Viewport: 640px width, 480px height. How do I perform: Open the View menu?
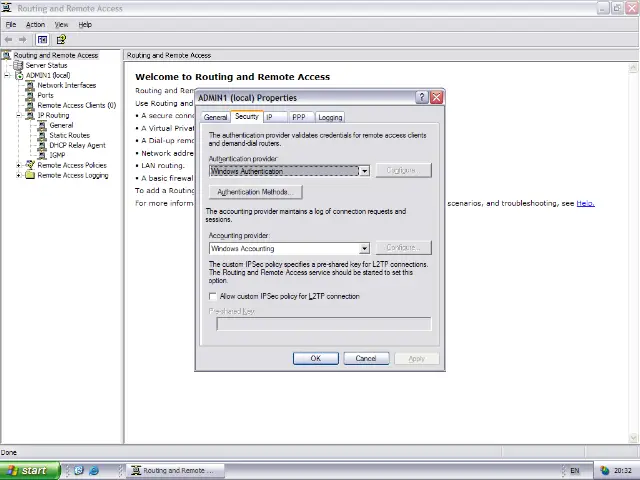click(62, 24)
